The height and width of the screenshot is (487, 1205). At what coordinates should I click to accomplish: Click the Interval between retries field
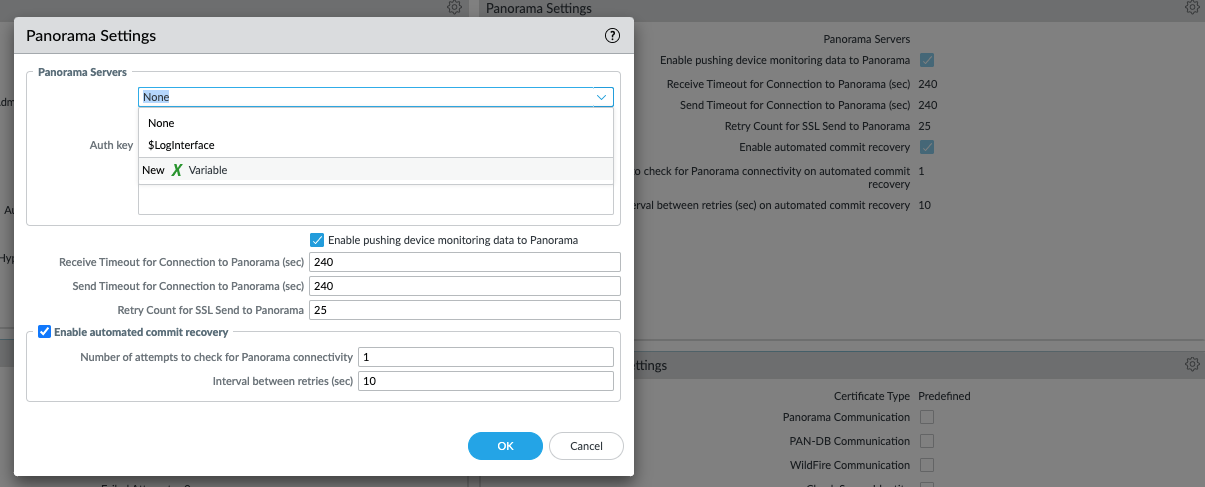tap(485, 381)
